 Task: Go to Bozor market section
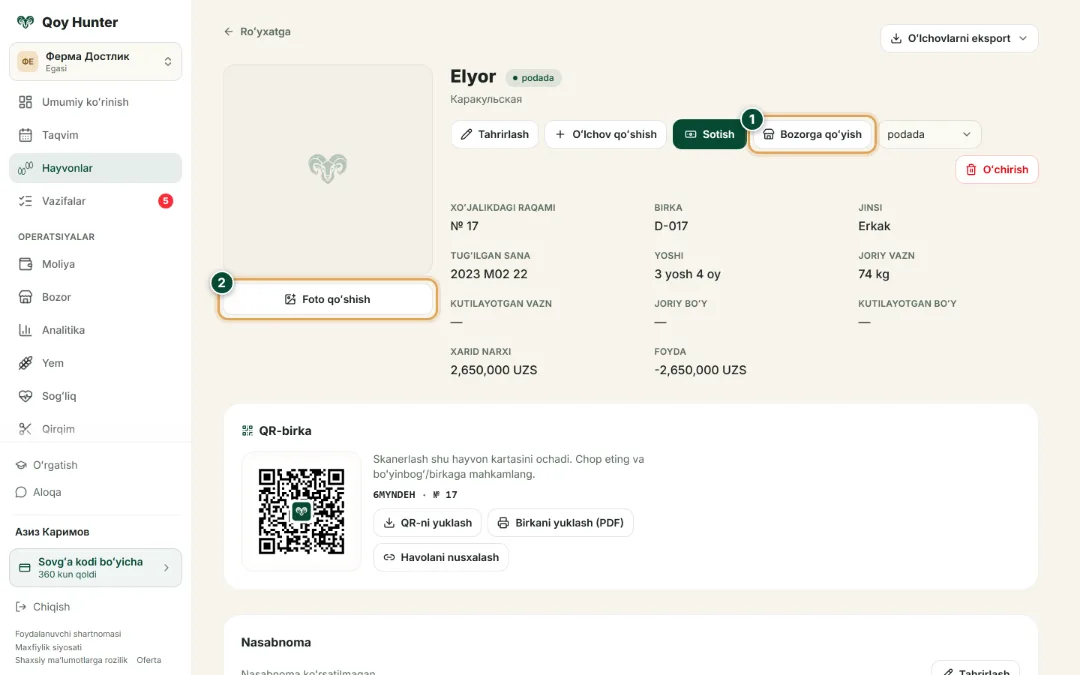95,297
